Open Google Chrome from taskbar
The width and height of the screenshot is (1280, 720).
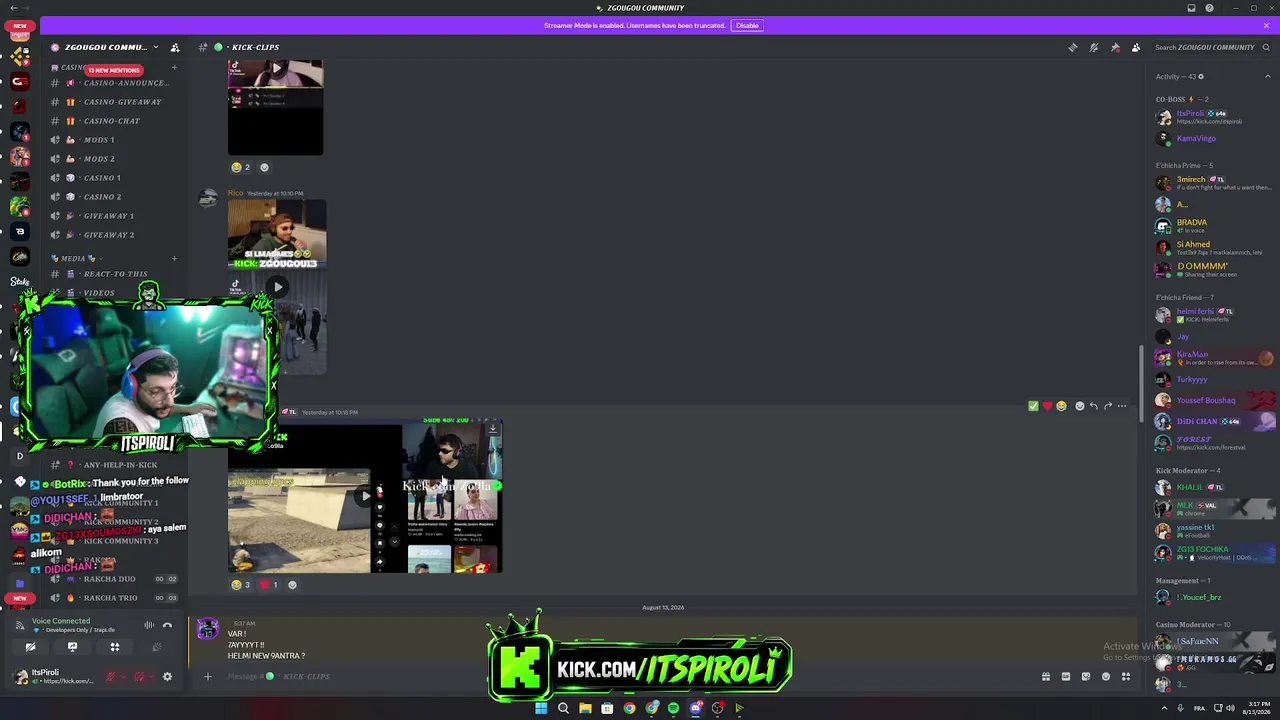pyautogui.click(x=629, y=708)
